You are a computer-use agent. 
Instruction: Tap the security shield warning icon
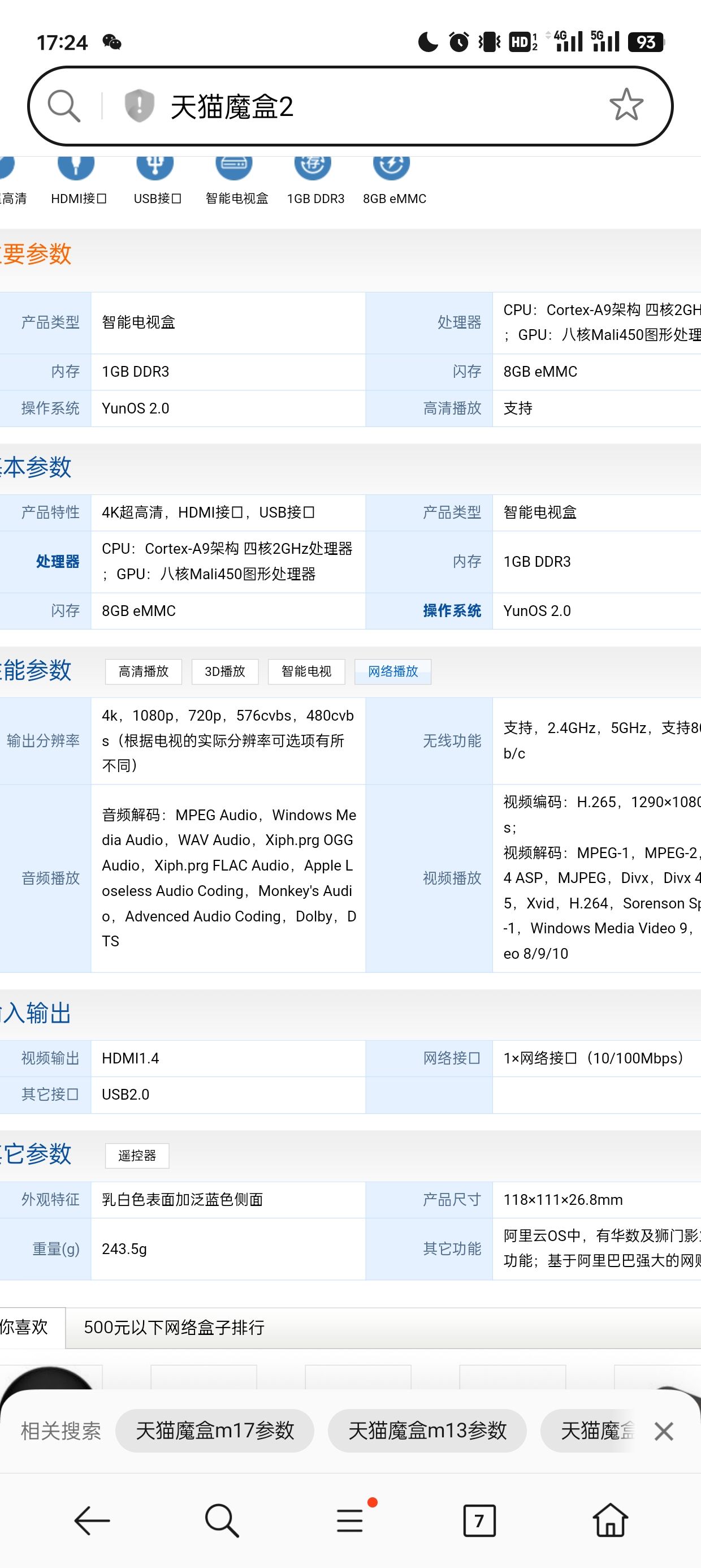point(139,106)
